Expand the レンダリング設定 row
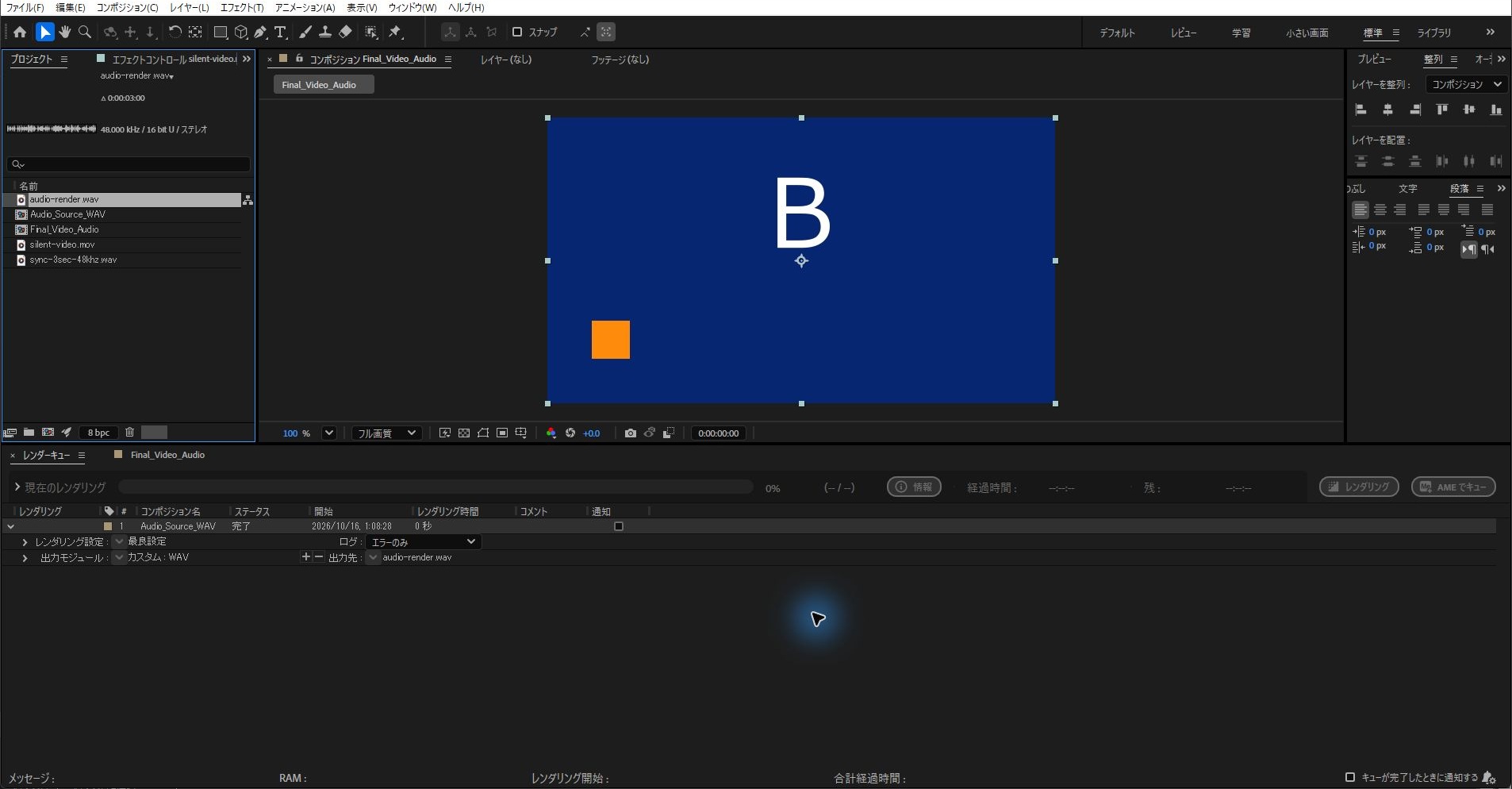The image size is (1512, 789). point(25,542)
